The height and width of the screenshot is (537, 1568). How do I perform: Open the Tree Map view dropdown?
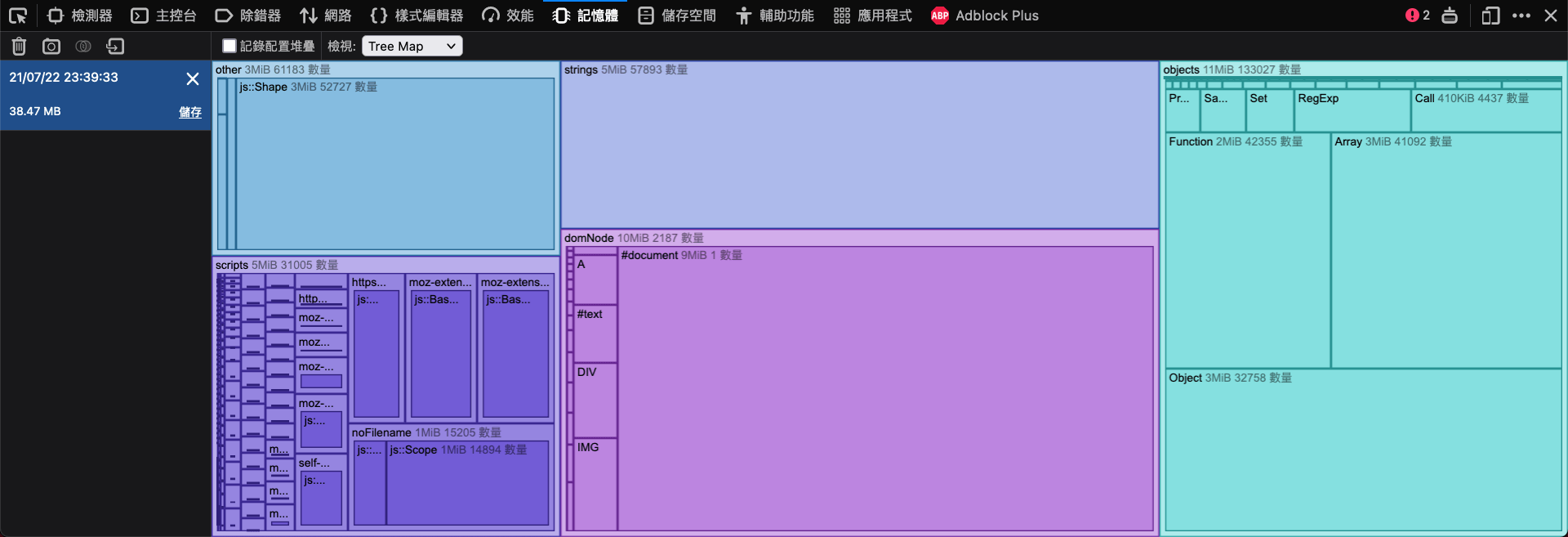click(x=412, y=47)
